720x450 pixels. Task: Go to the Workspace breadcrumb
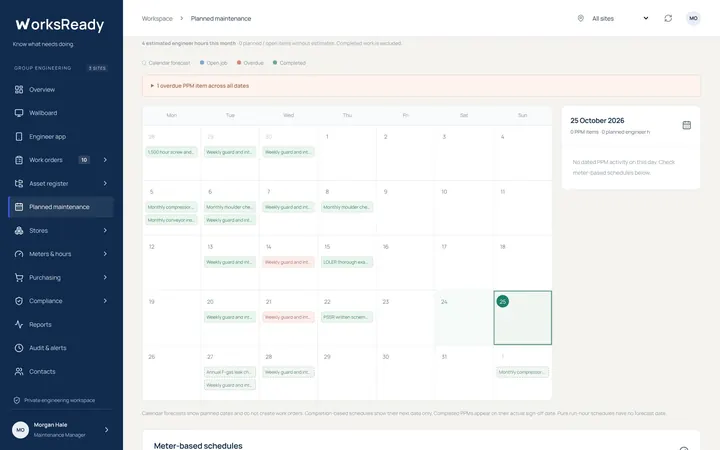(x=157, y=18)
